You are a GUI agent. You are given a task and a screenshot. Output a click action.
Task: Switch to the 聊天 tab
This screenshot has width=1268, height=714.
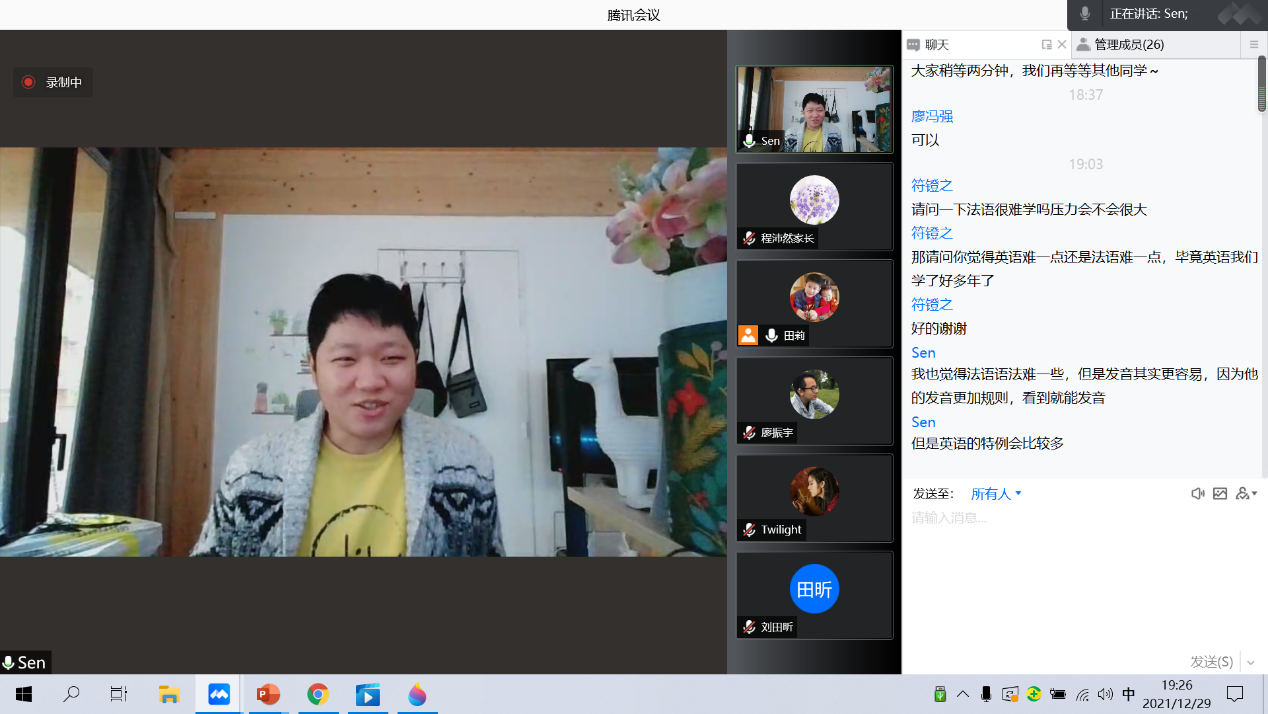point(936,45)
